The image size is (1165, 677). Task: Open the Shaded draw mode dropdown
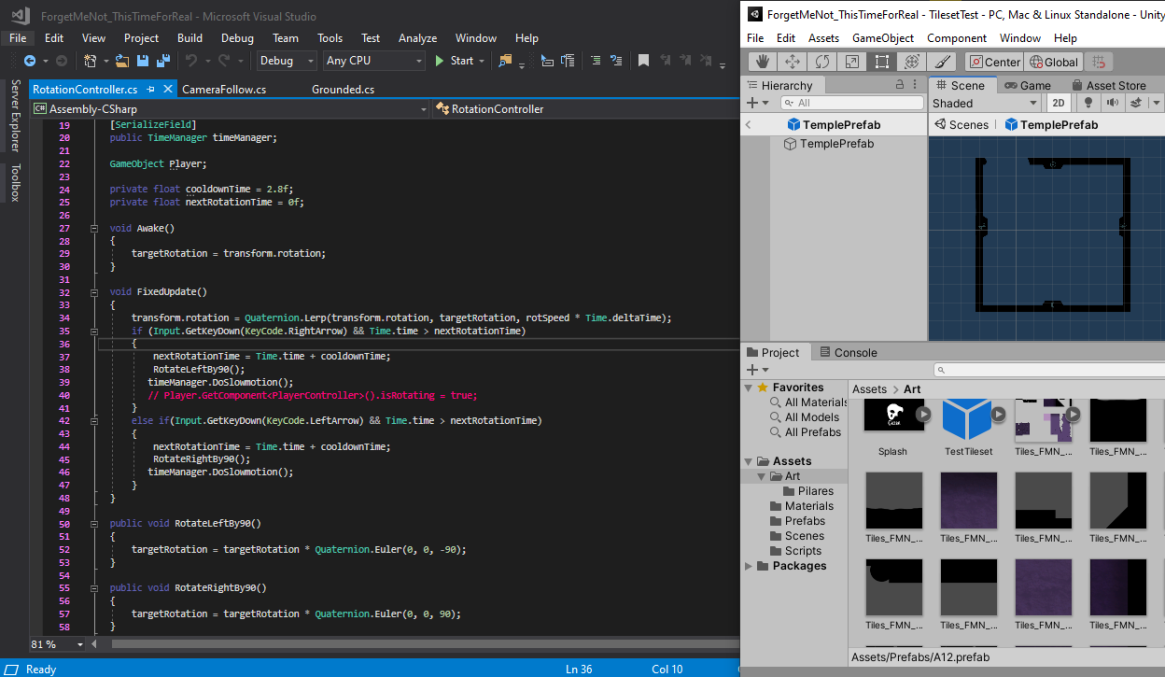[984, 103]
